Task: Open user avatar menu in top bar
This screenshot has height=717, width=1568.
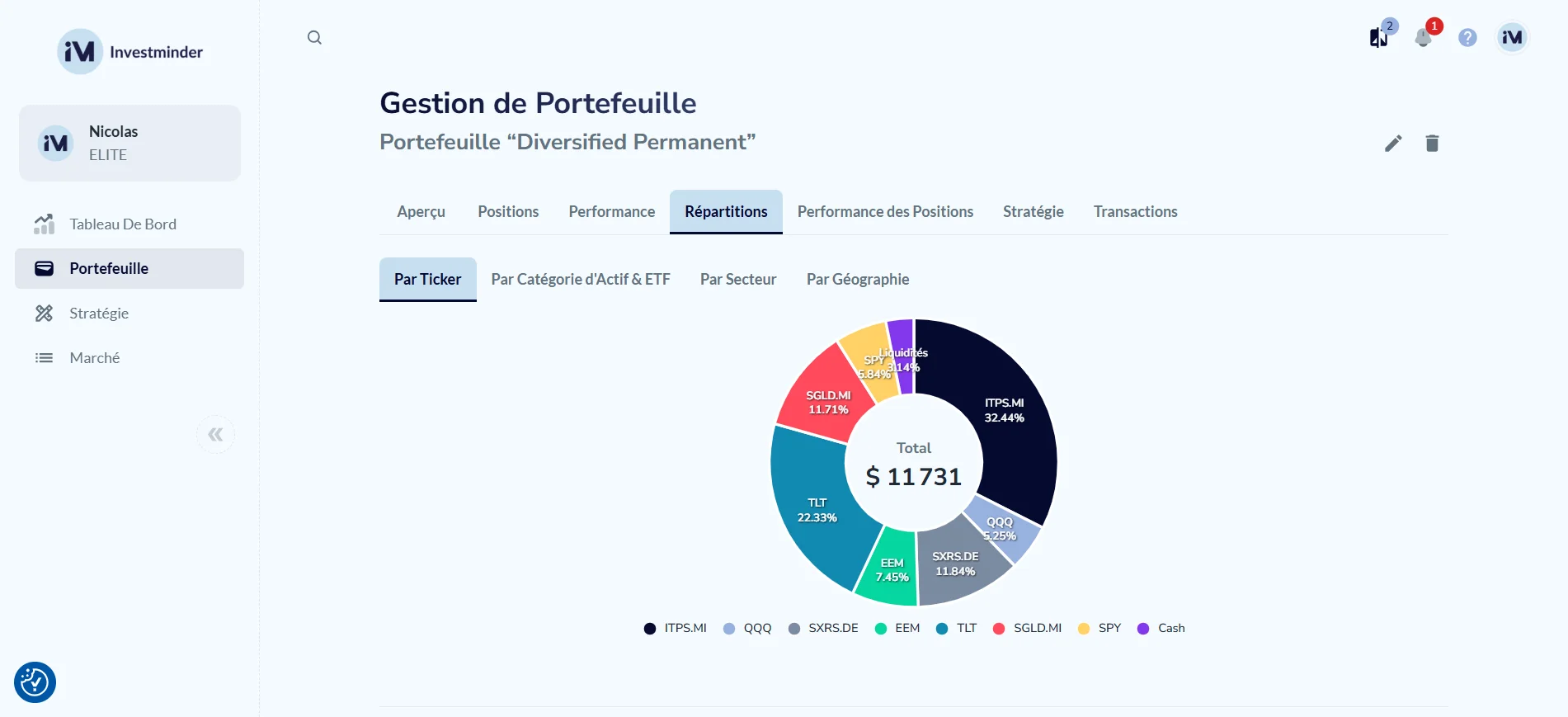Action: pos(1512,37)
